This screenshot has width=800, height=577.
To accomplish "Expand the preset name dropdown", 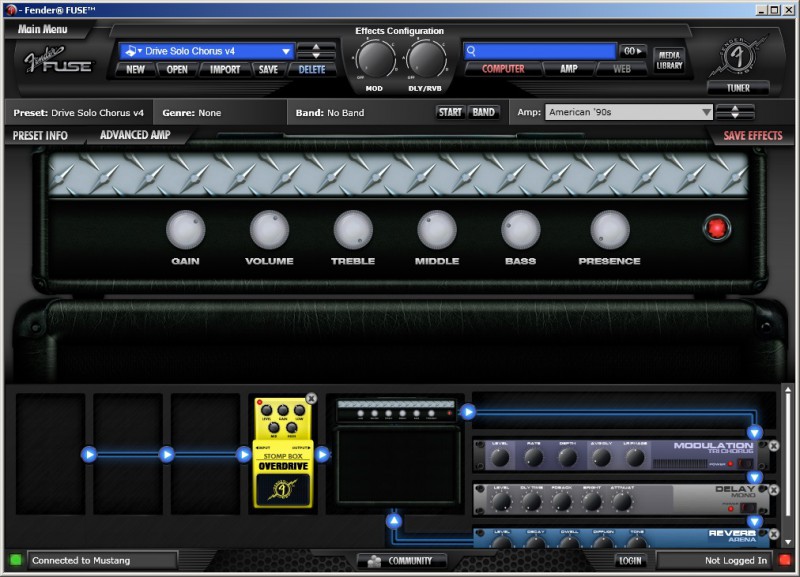I will [x=286, y=51].
